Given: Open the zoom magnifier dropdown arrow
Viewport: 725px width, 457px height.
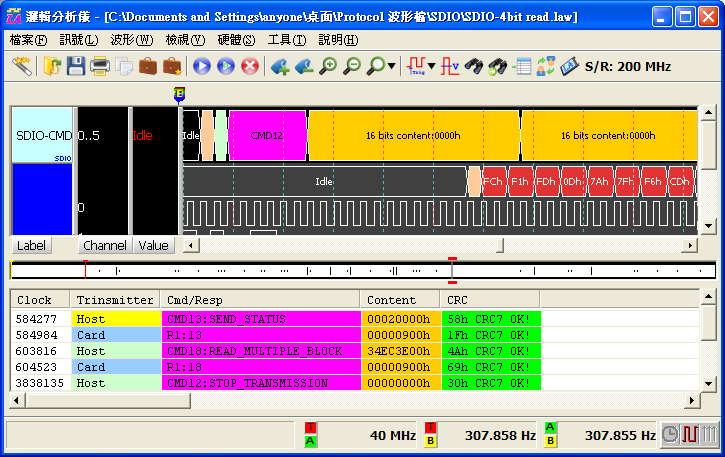Looking at the screenshot, I should pyautogui.click(x=391, y=66).
